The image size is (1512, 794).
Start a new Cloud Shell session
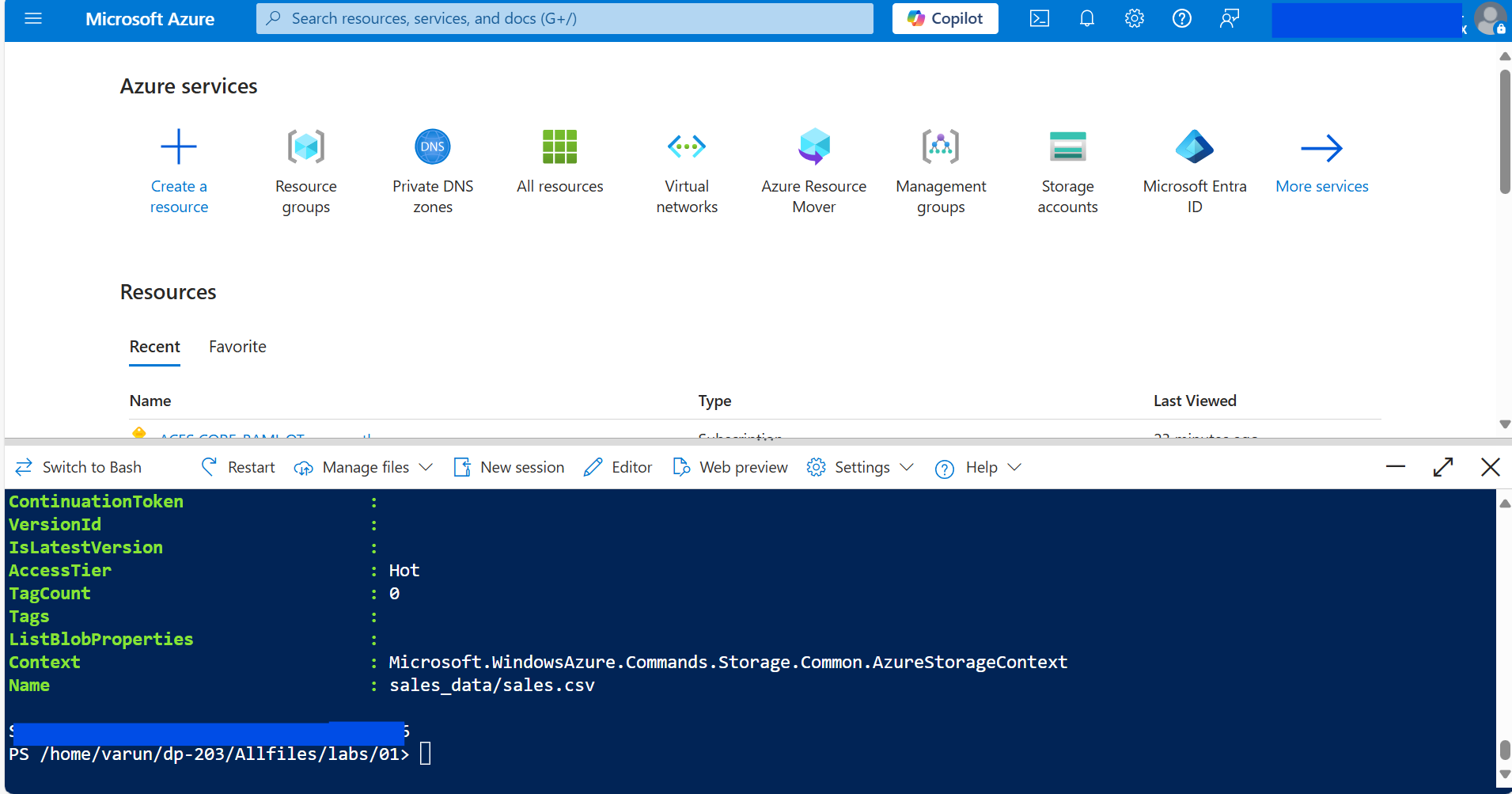tap(509, 467)
